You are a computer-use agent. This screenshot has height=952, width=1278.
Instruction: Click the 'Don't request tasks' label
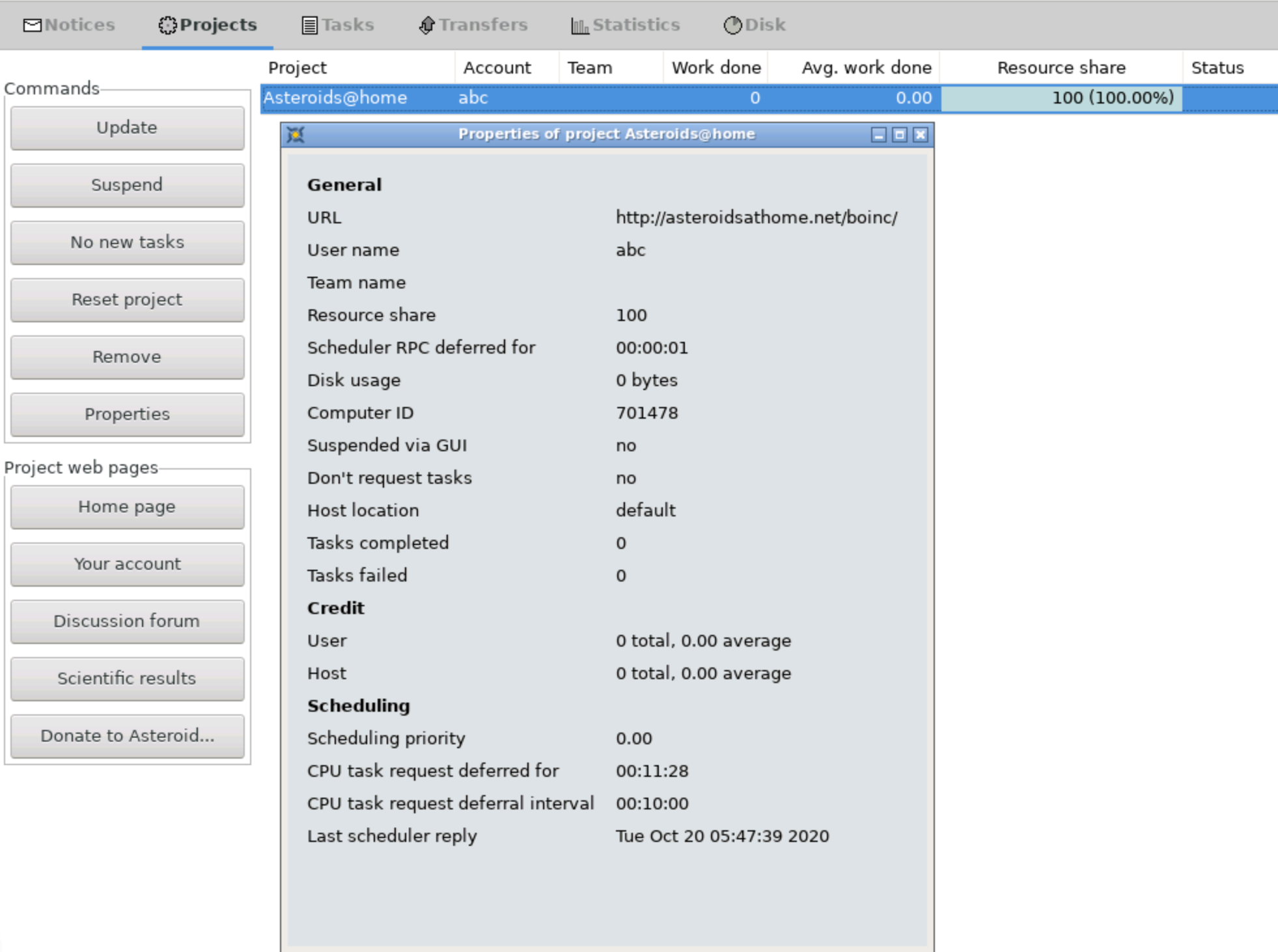point(389,478)
